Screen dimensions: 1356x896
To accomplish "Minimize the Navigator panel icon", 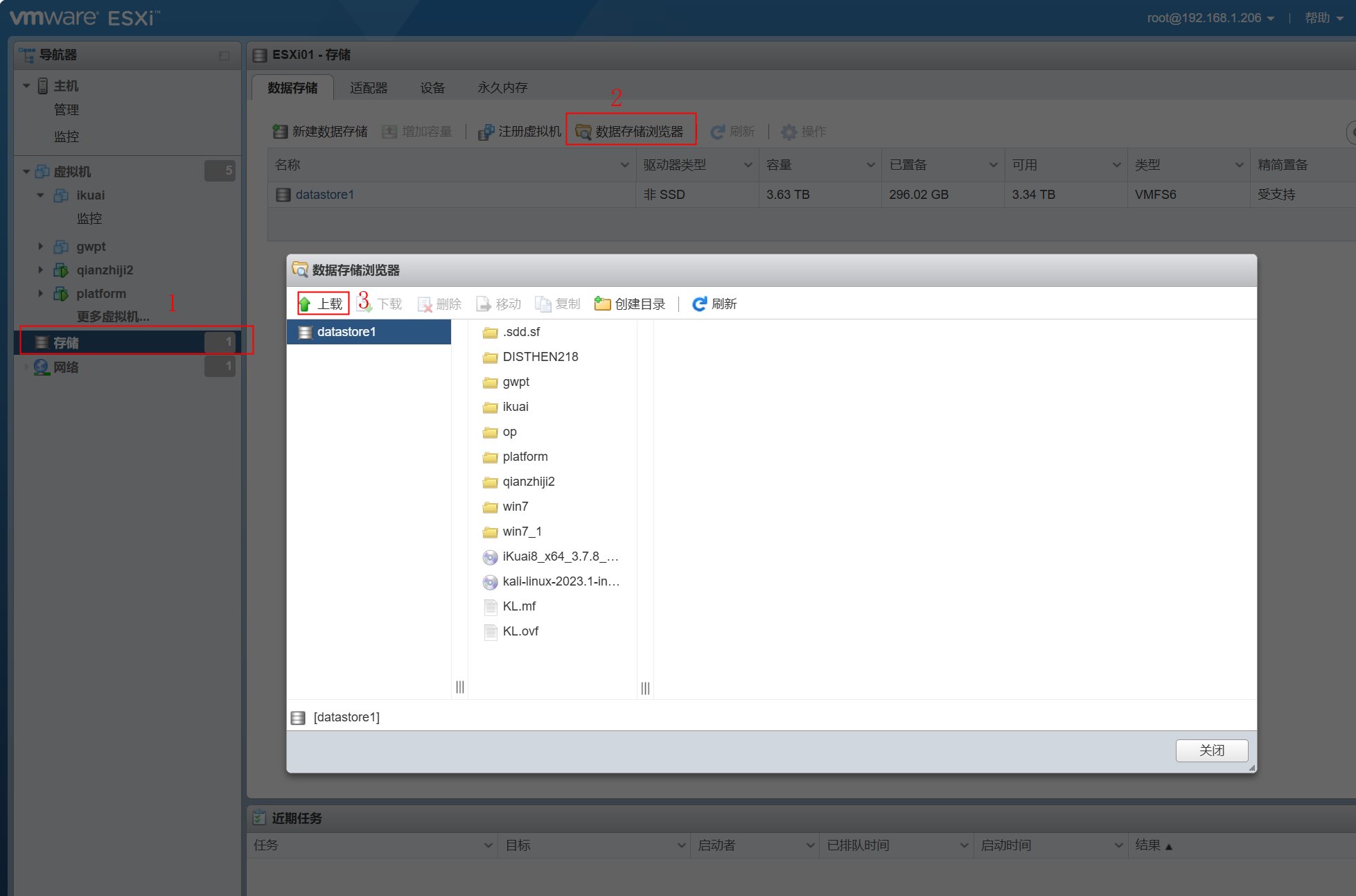I will click(x=224, y=55).
